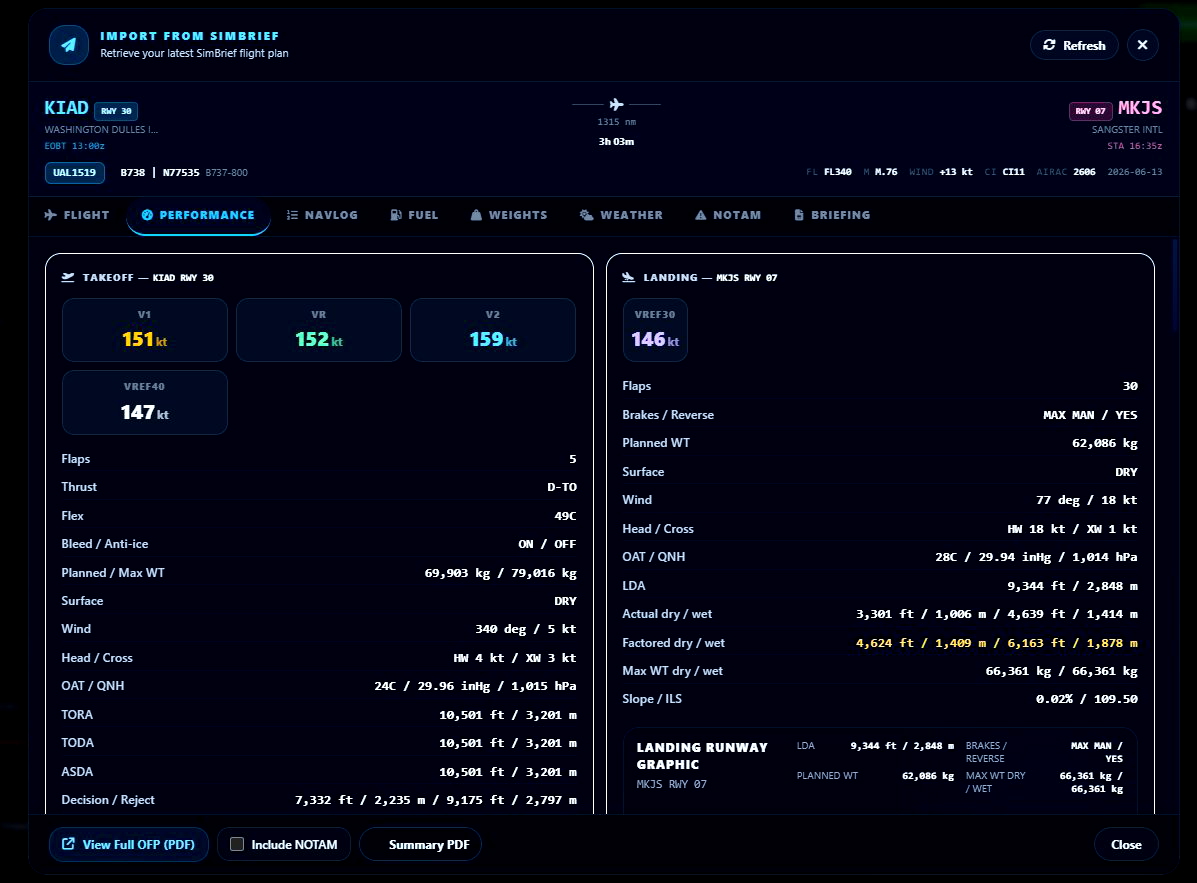Image resolution: width=1197 pixels, height=883 pixels.
Task: Select the VR 152 kt speed card
Action: click(319, 330)
